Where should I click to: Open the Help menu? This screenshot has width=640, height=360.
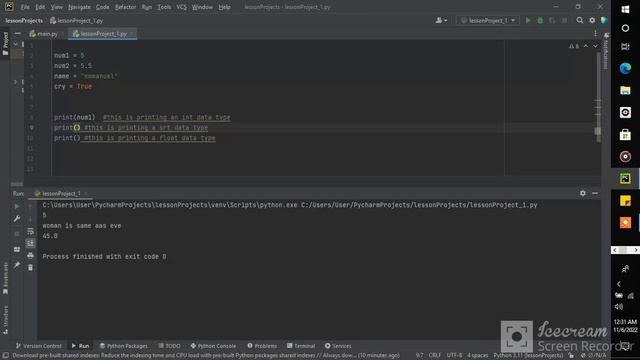click(224, 7)
